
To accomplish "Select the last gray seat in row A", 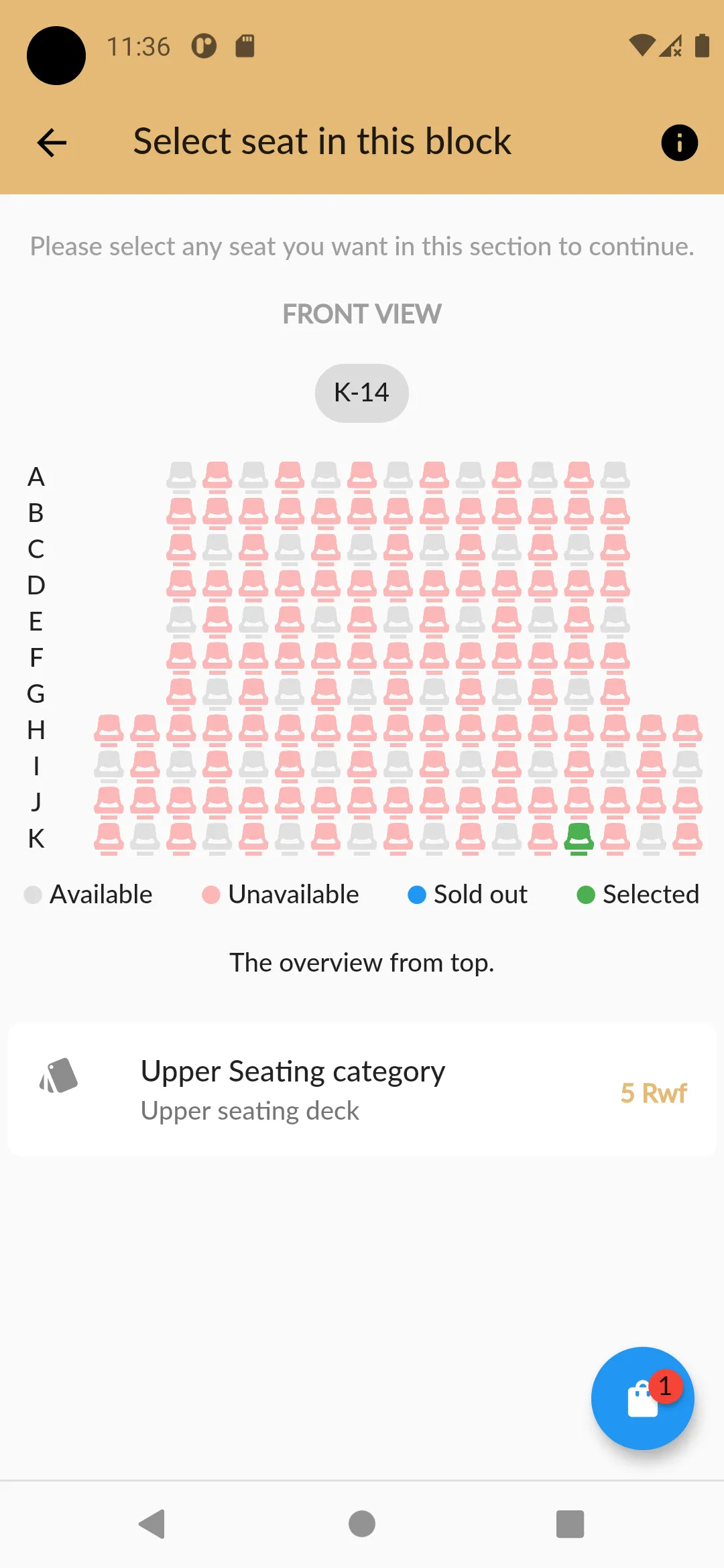I will (x=615, y=477).
